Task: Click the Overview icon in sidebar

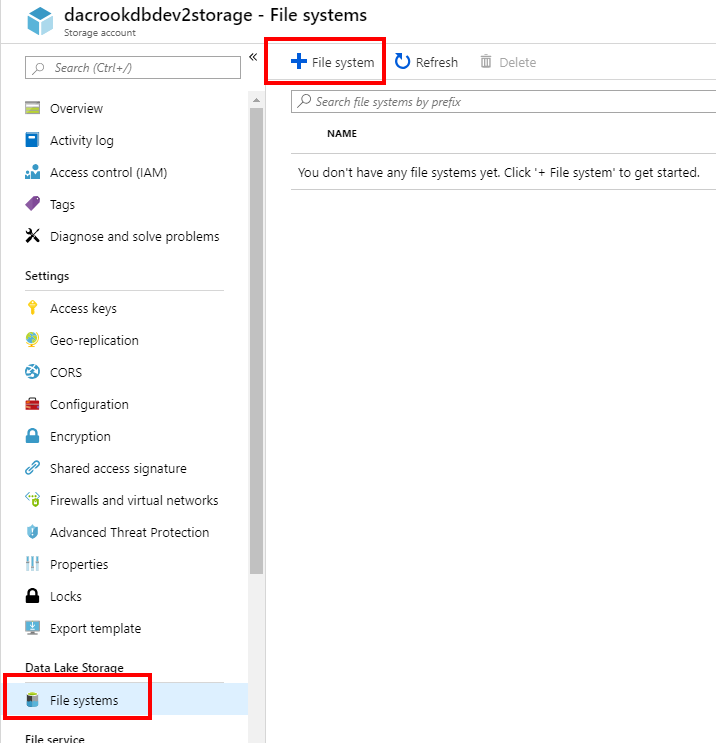Action: [32, 108]
